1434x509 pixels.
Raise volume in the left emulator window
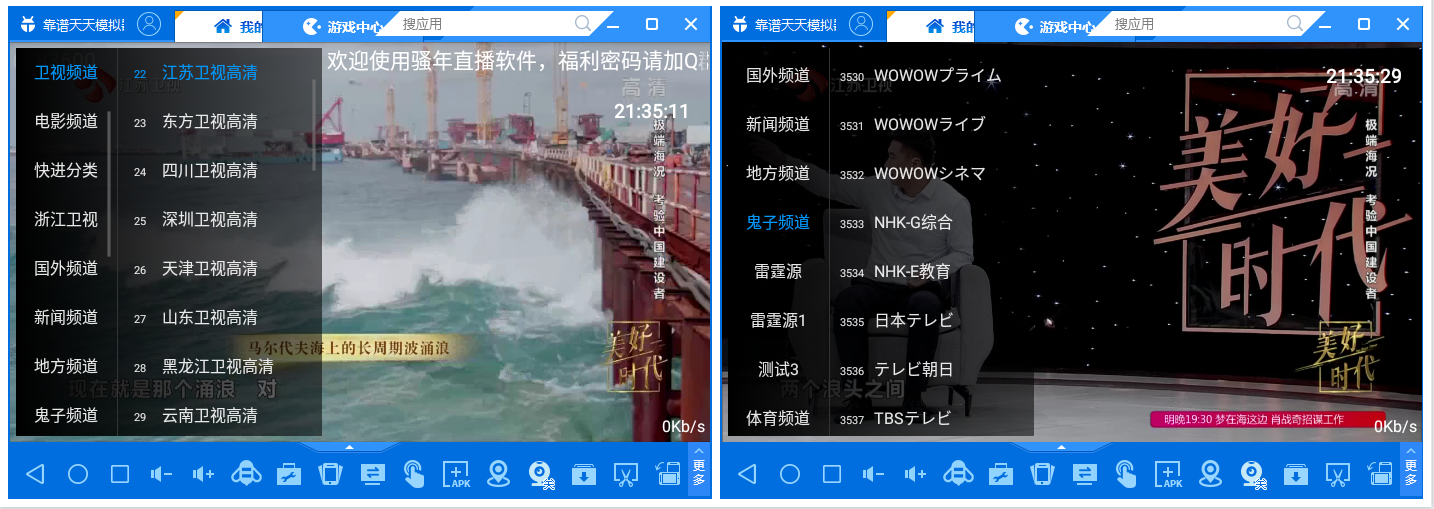click(x=204, y=474)
